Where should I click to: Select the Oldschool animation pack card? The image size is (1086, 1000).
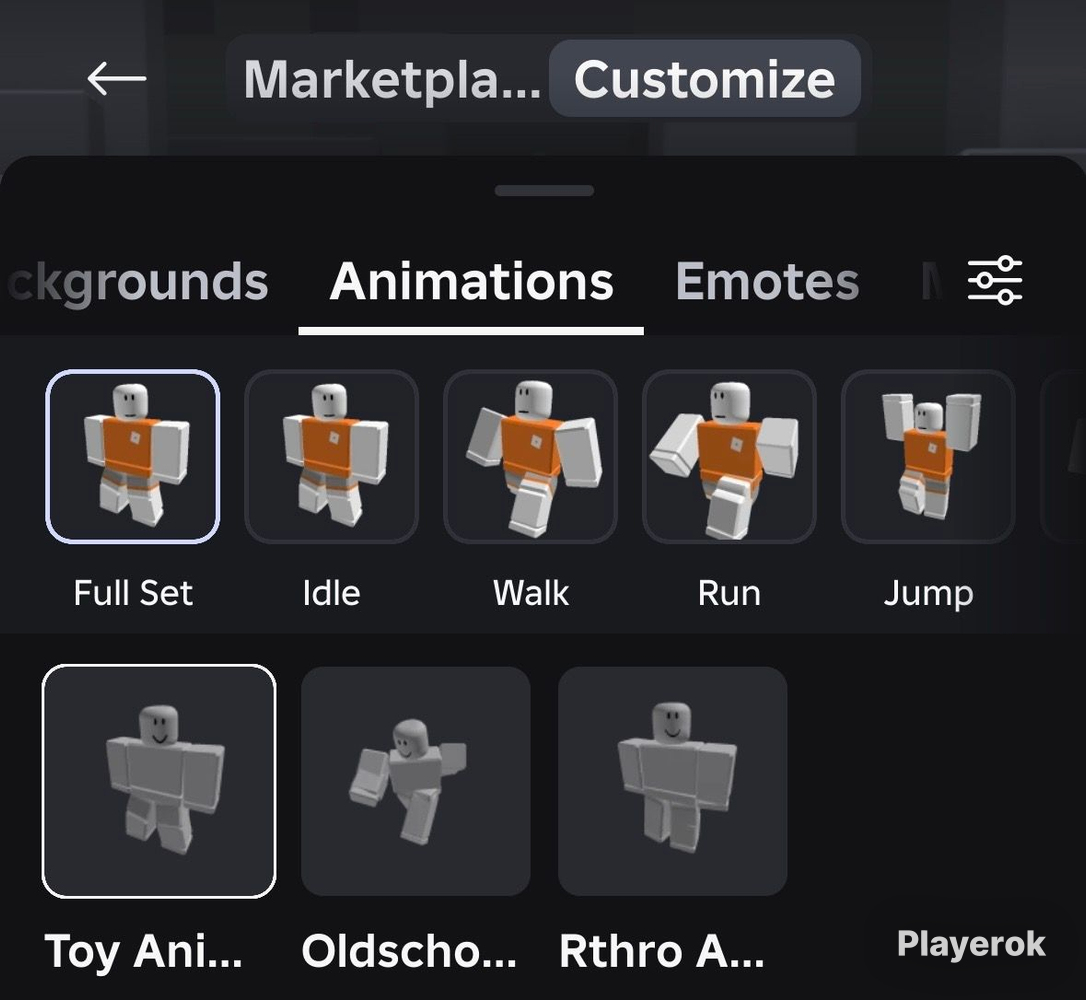(416, 781)
